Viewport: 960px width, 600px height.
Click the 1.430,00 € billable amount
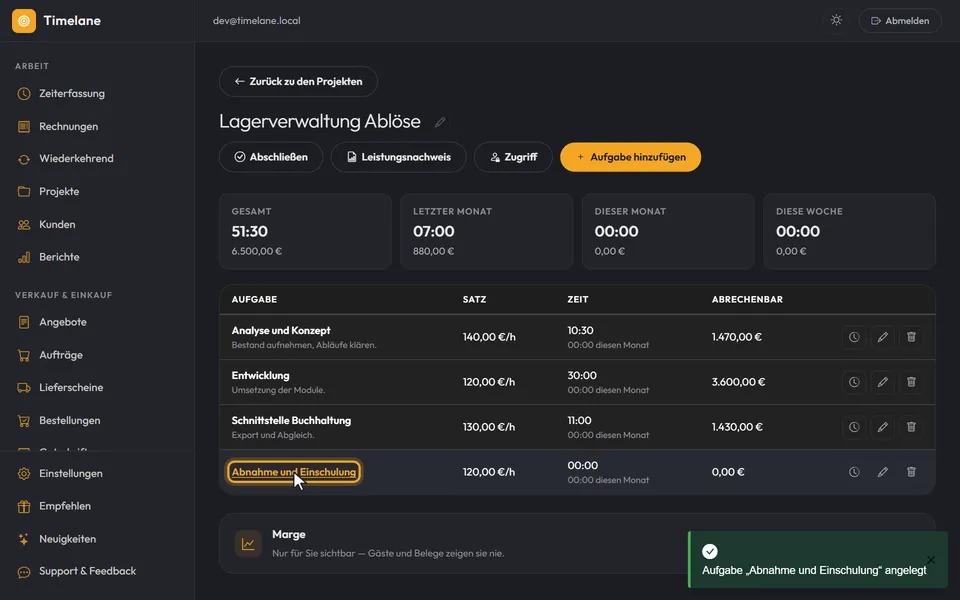[x=737, y=427]
